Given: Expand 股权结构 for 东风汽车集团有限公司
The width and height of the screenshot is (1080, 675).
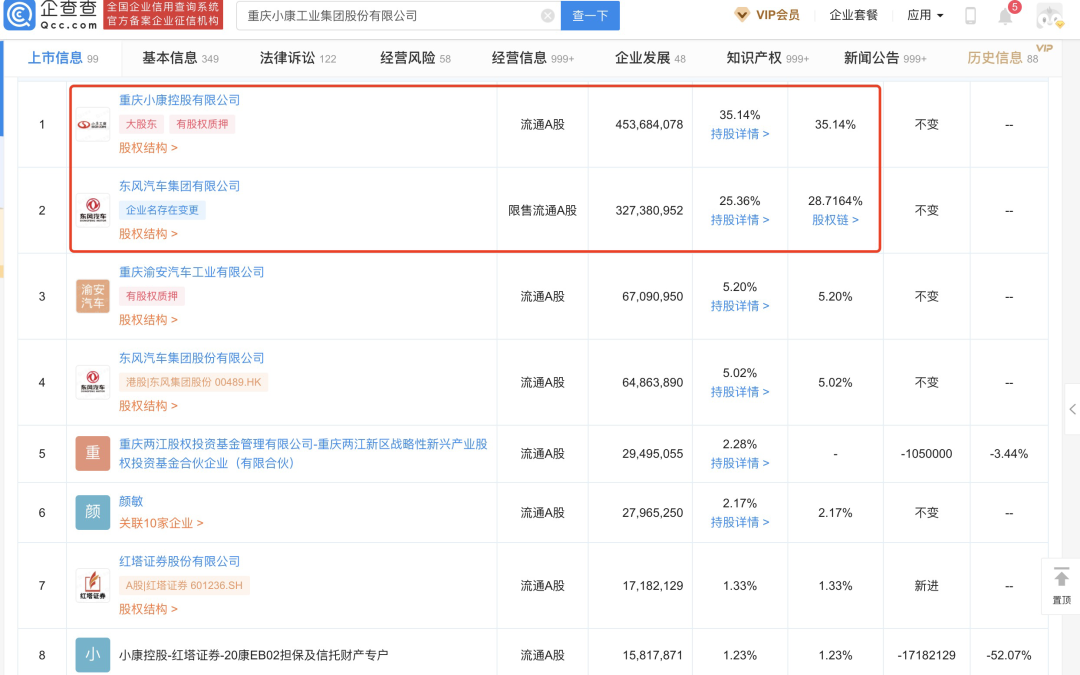Looking at the screenshot, I should [x=148, y=233].
